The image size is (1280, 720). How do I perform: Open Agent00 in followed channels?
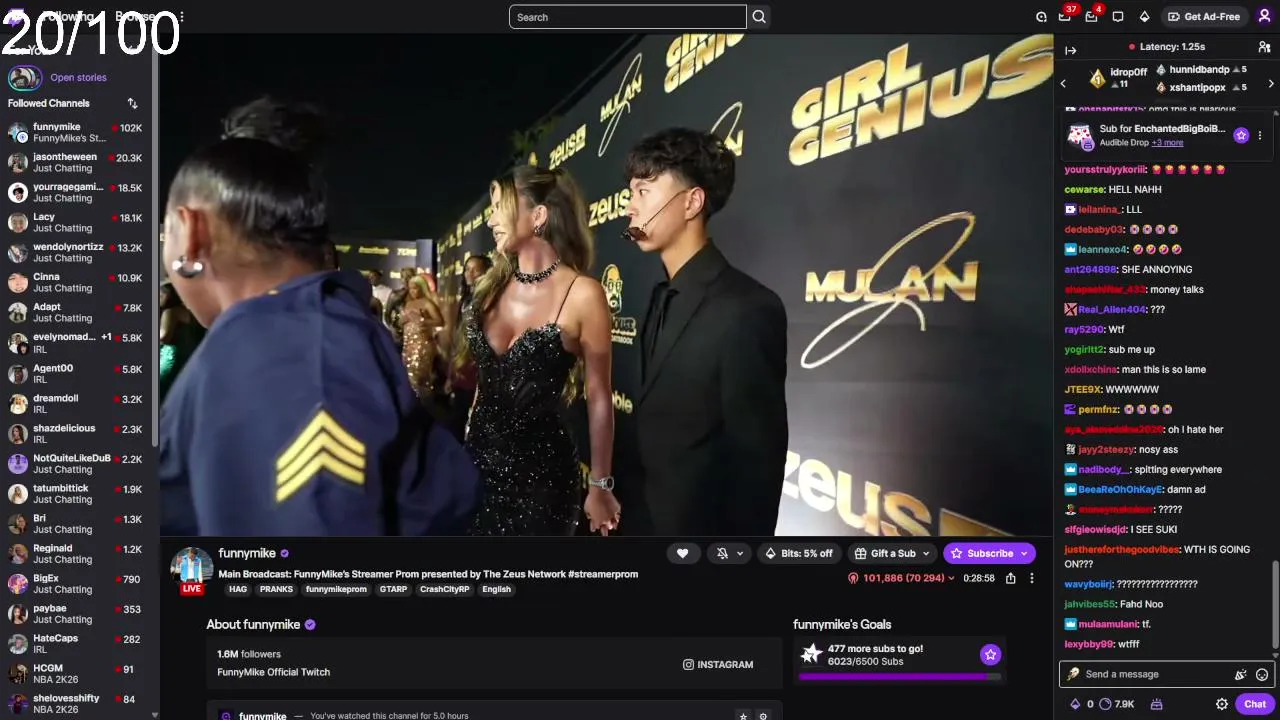pos(76,374)
